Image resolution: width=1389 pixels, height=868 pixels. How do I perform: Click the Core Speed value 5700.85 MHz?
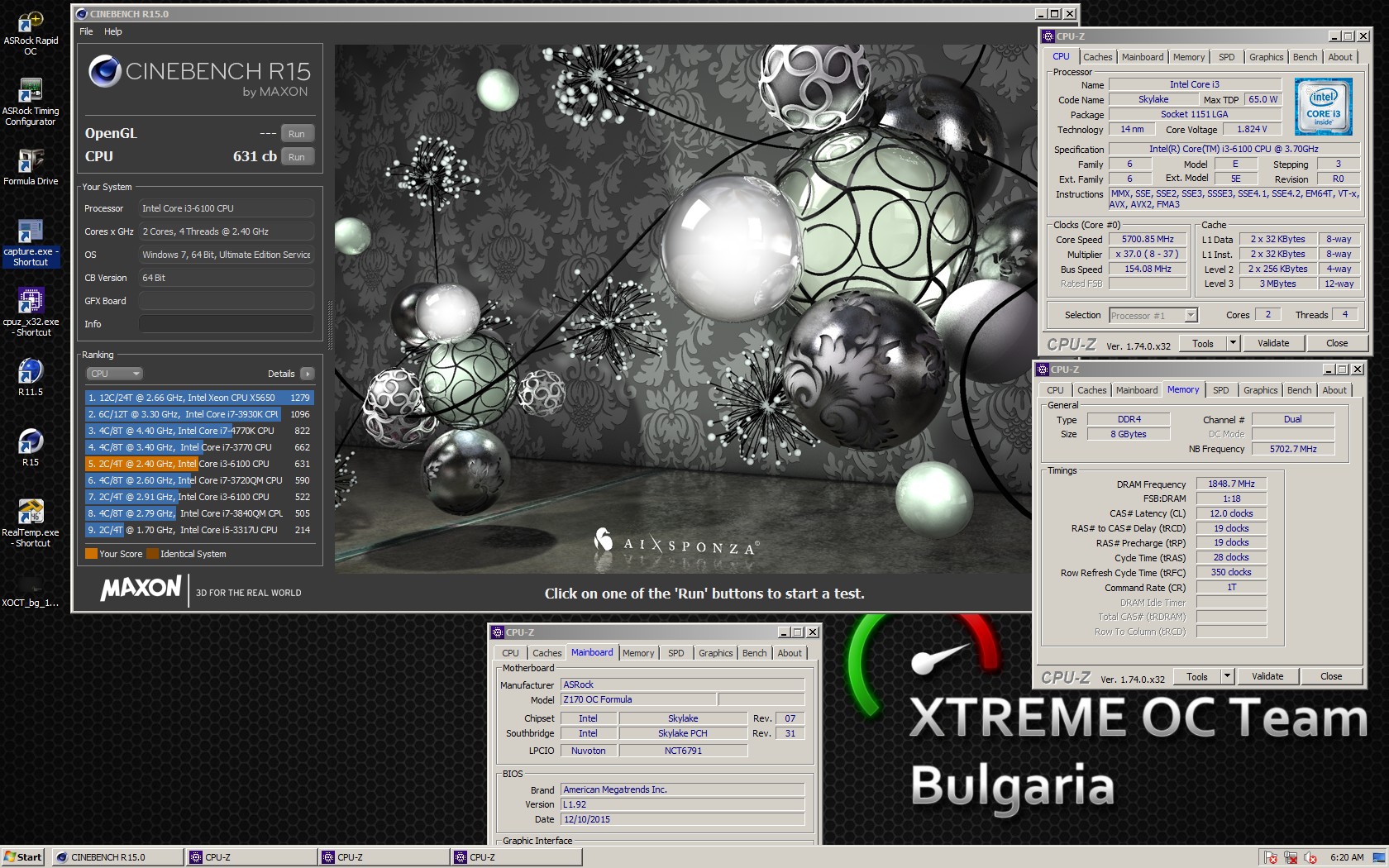tap(1148, 240)
